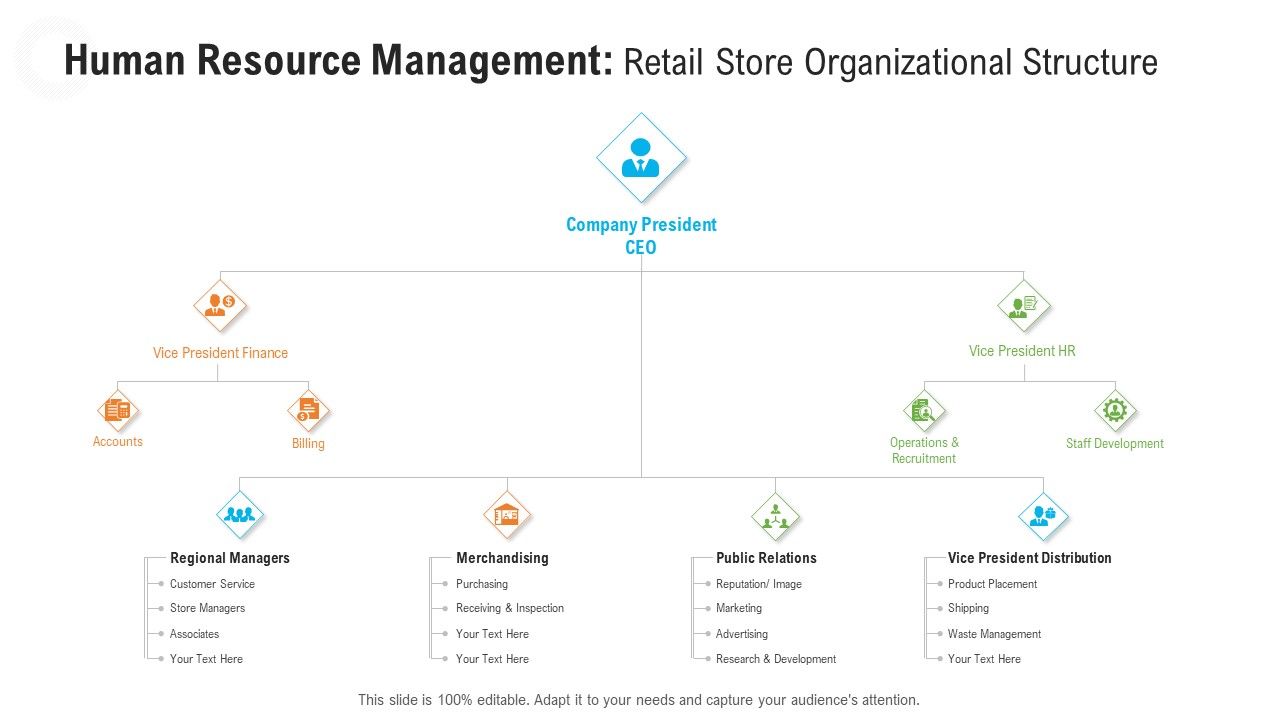
Task: Click the Shipping list item
Action: (x=968, y=608)
